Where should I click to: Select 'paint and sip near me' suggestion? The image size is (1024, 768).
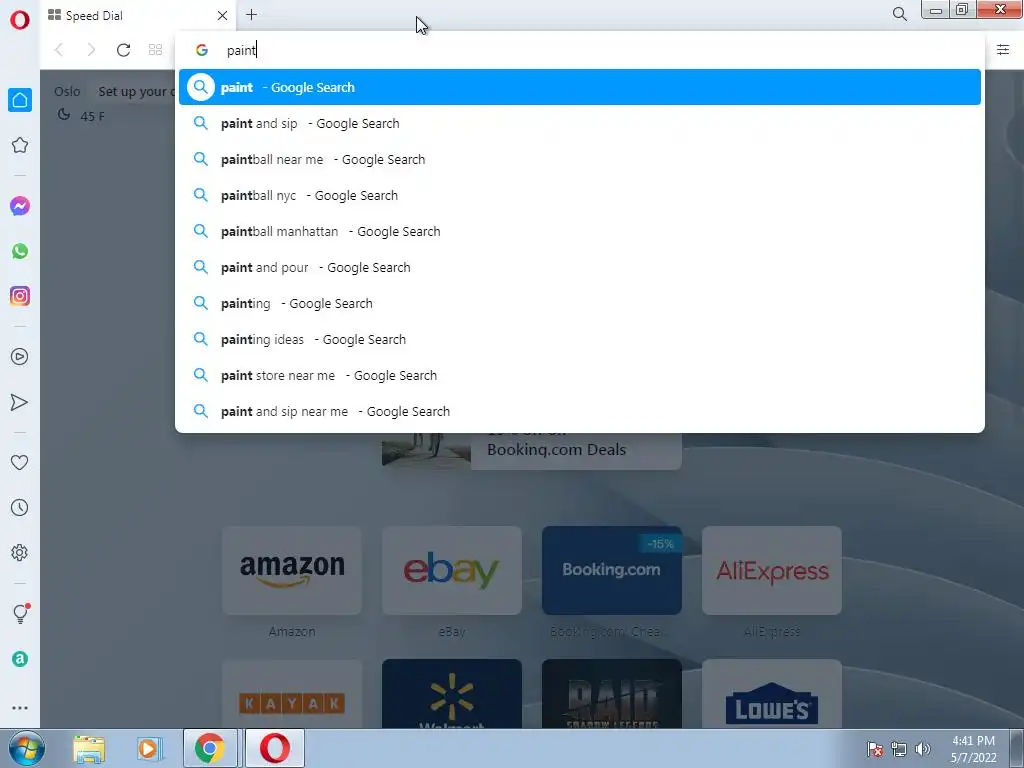point(580,411)
